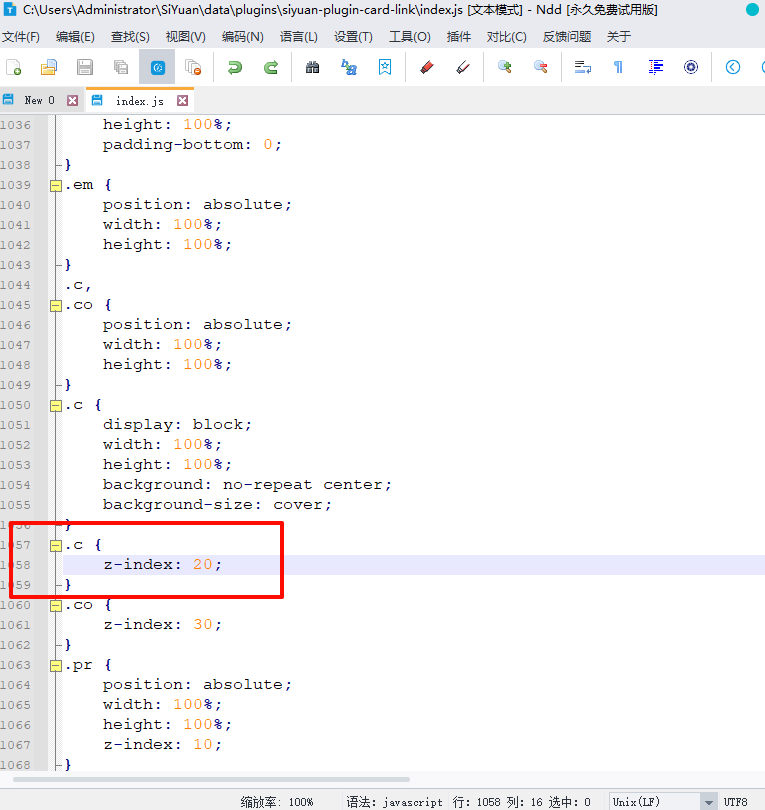Toggle the indent guide icon
Image resolution: width=765 pixels, height=810 pixels.
click(655, 68)
